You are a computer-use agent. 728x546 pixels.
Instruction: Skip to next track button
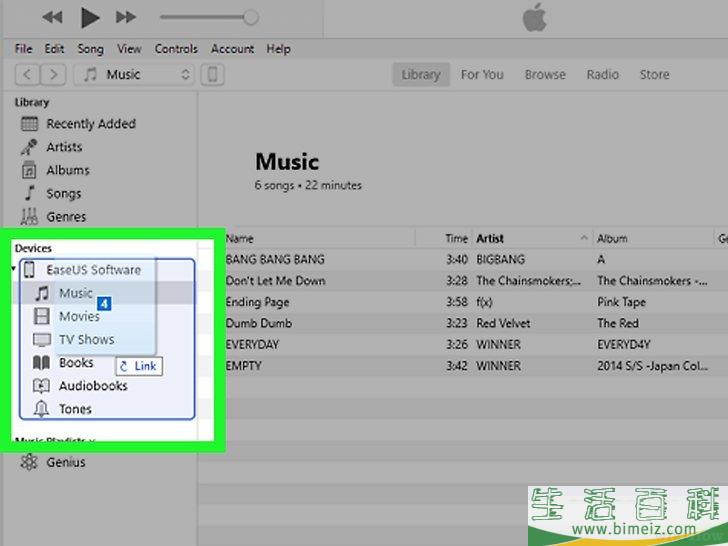tap(126, 18)
